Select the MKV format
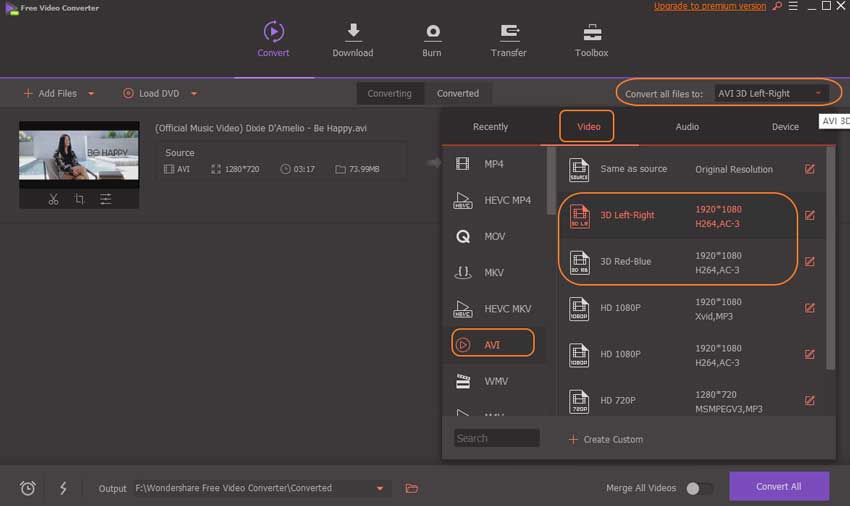 click(x=493, y=272)
